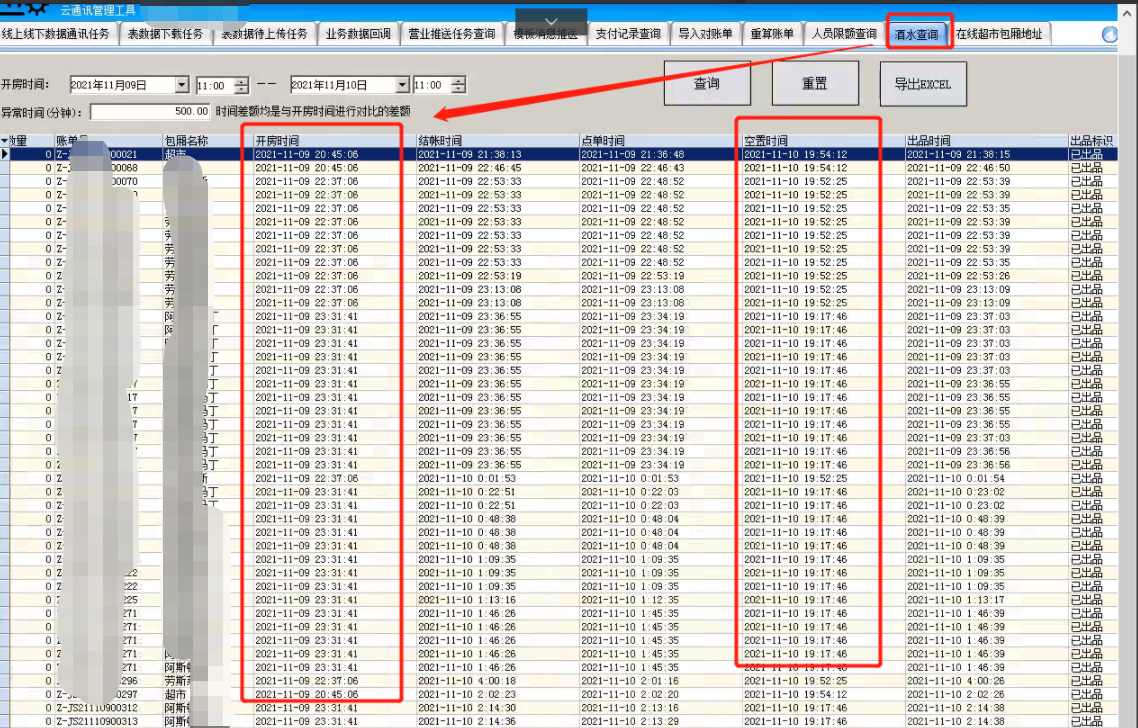Viewport: 1138px width, 728px height.
Task: Open the 营业推送任务查询 tab
Action: 451,34
